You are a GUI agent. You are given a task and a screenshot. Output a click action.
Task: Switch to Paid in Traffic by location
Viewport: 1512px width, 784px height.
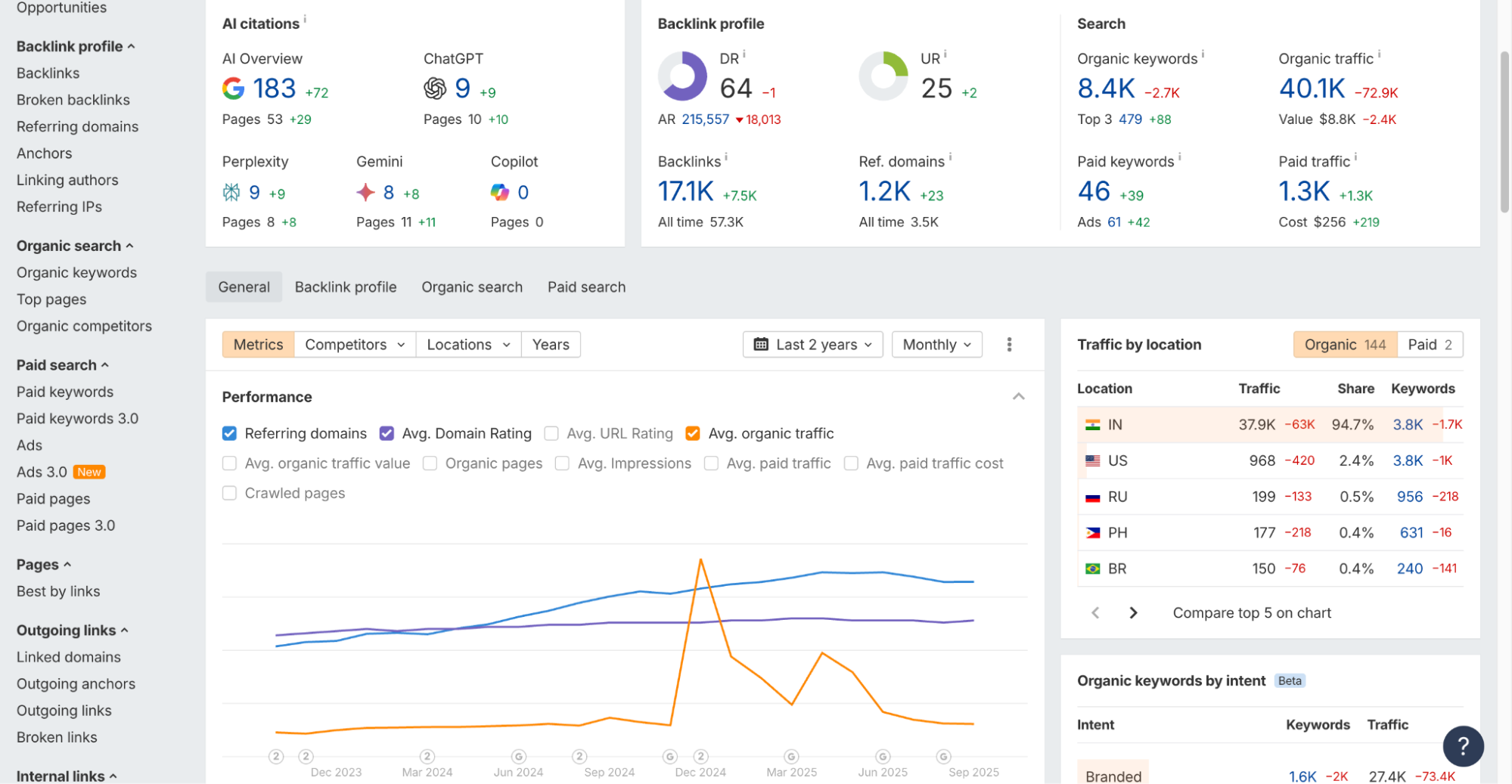(x=1429, y=344)
